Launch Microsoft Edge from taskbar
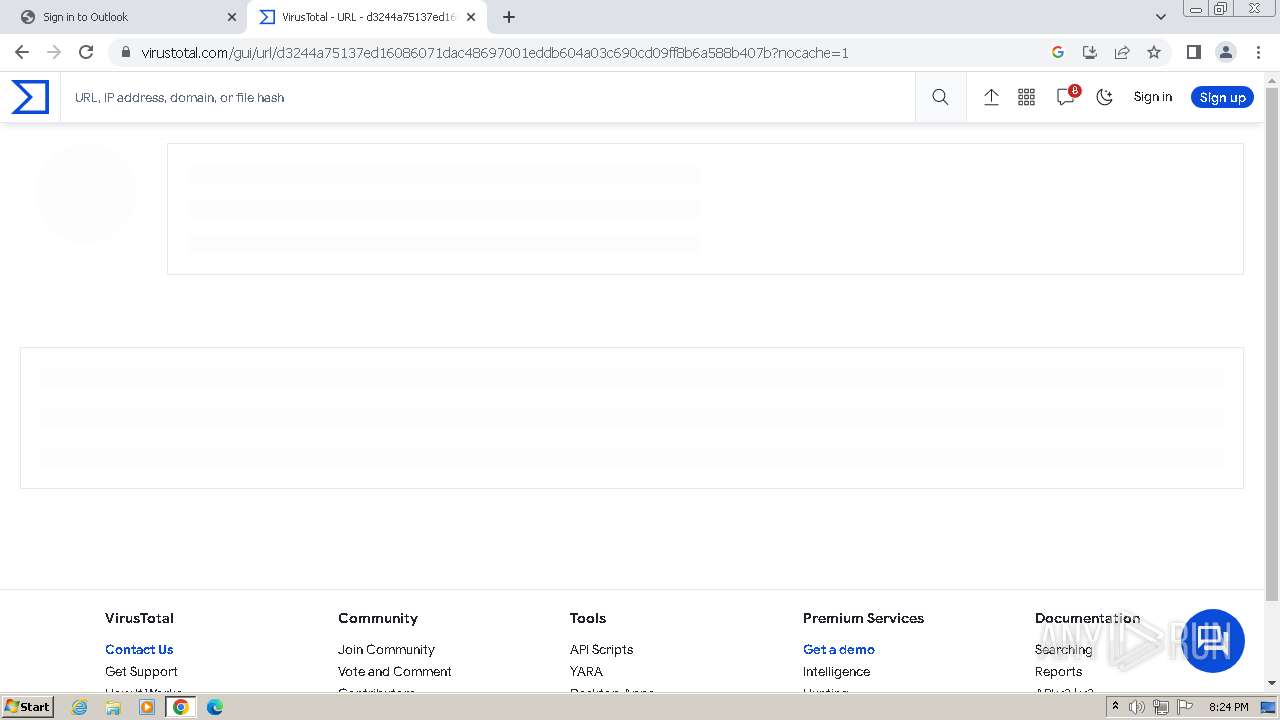 pos(214,707)
